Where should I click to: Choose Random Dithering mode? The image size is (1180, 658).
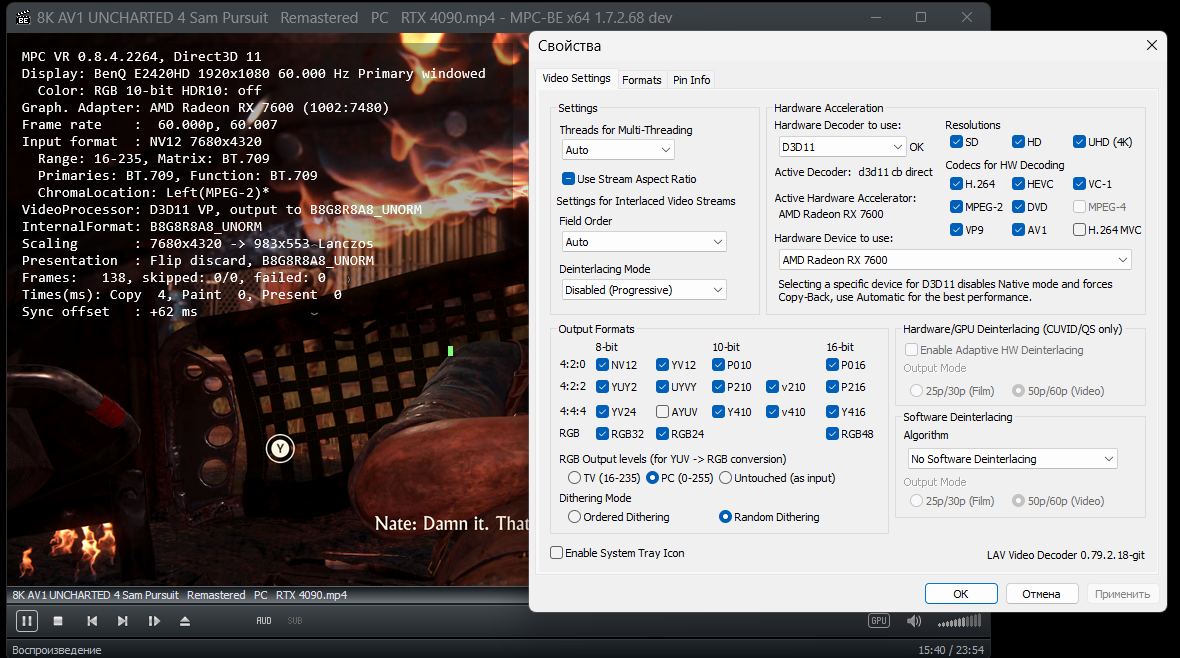tap(725, 517)
